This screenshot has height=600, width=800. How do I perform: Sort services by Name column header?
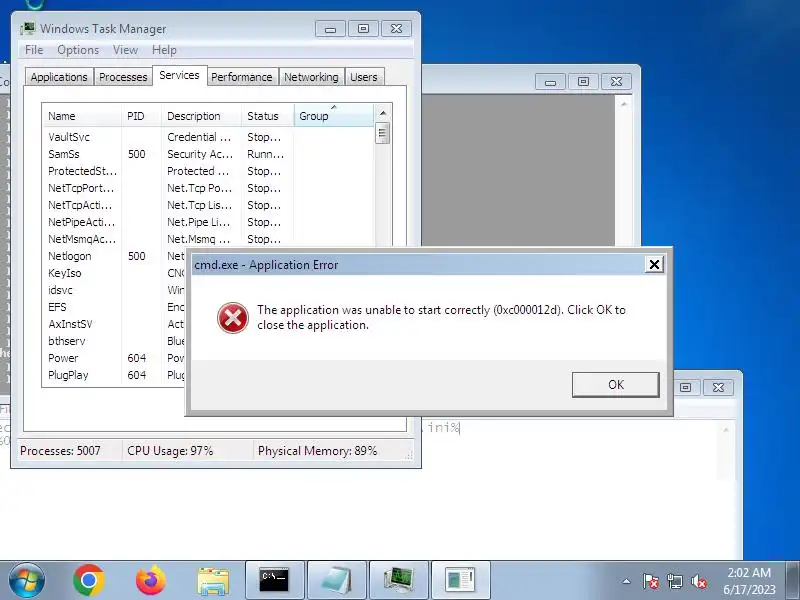click(x=82, y=116)
